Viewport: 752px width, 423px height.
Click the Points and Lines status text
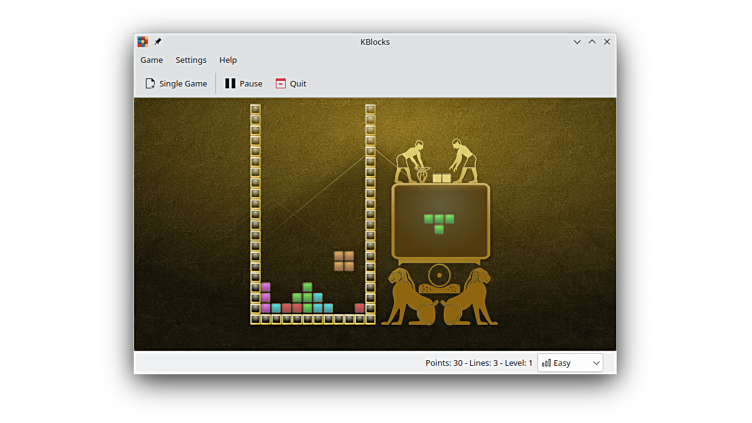point(478,363)
